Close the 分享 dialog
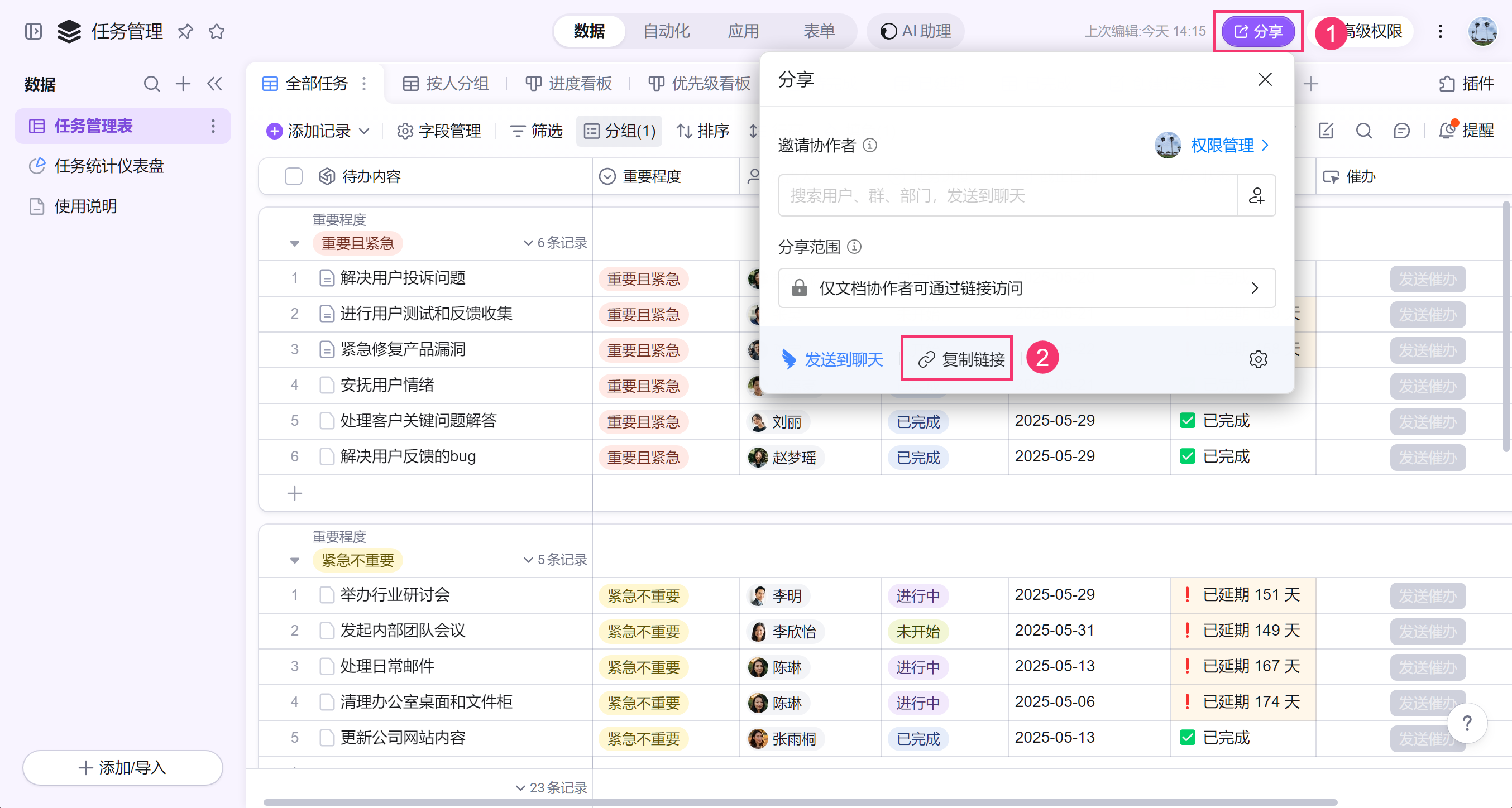This screenshot has height=808, width=1512. 1265,79
